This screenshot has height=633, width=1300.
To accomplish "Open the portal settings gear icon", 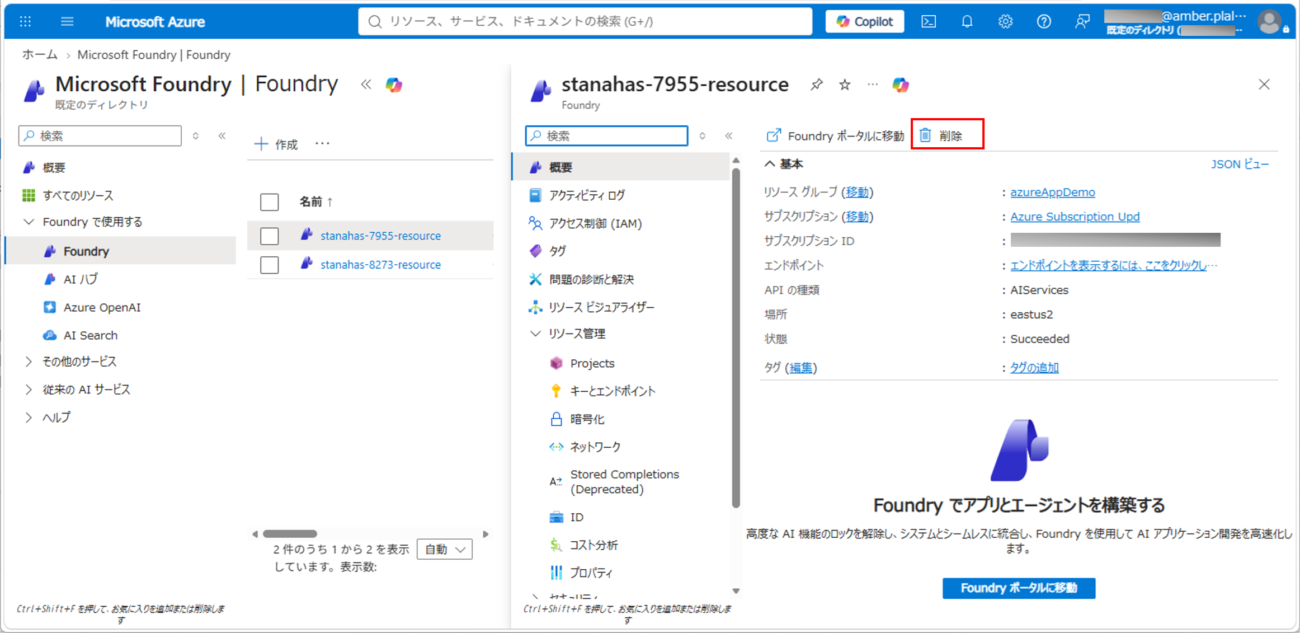I will coord(1006,21).
